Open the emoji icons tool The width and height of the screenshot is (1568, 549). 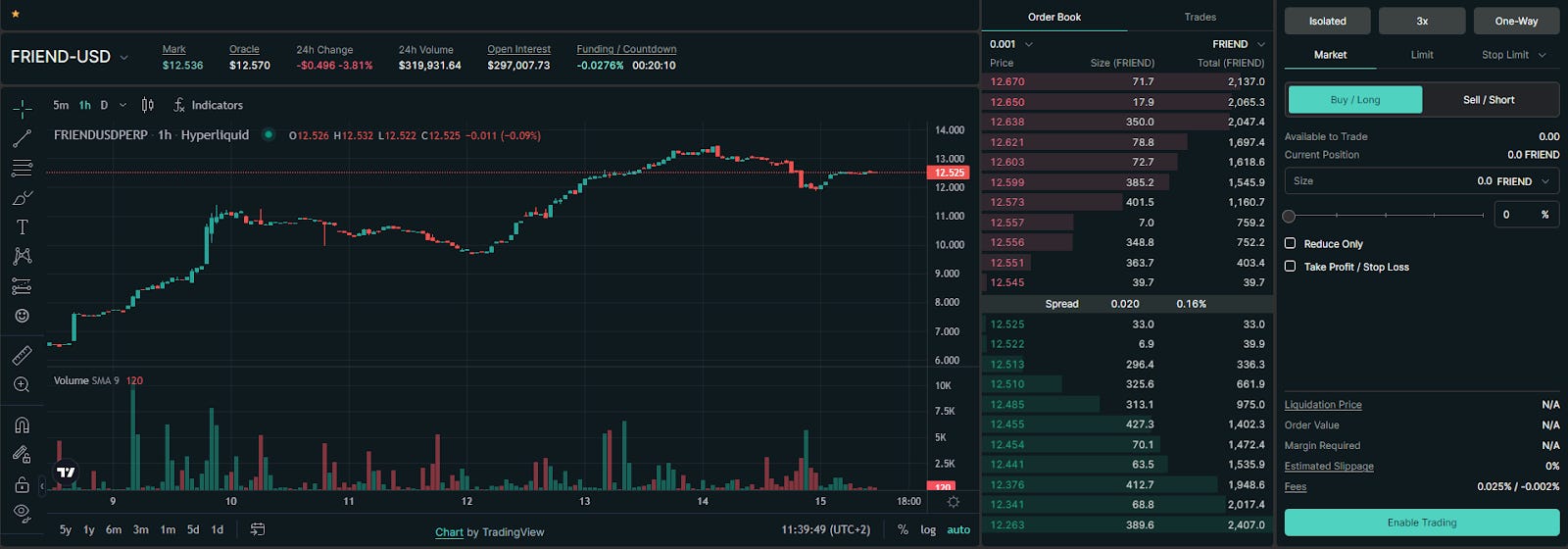22,316
